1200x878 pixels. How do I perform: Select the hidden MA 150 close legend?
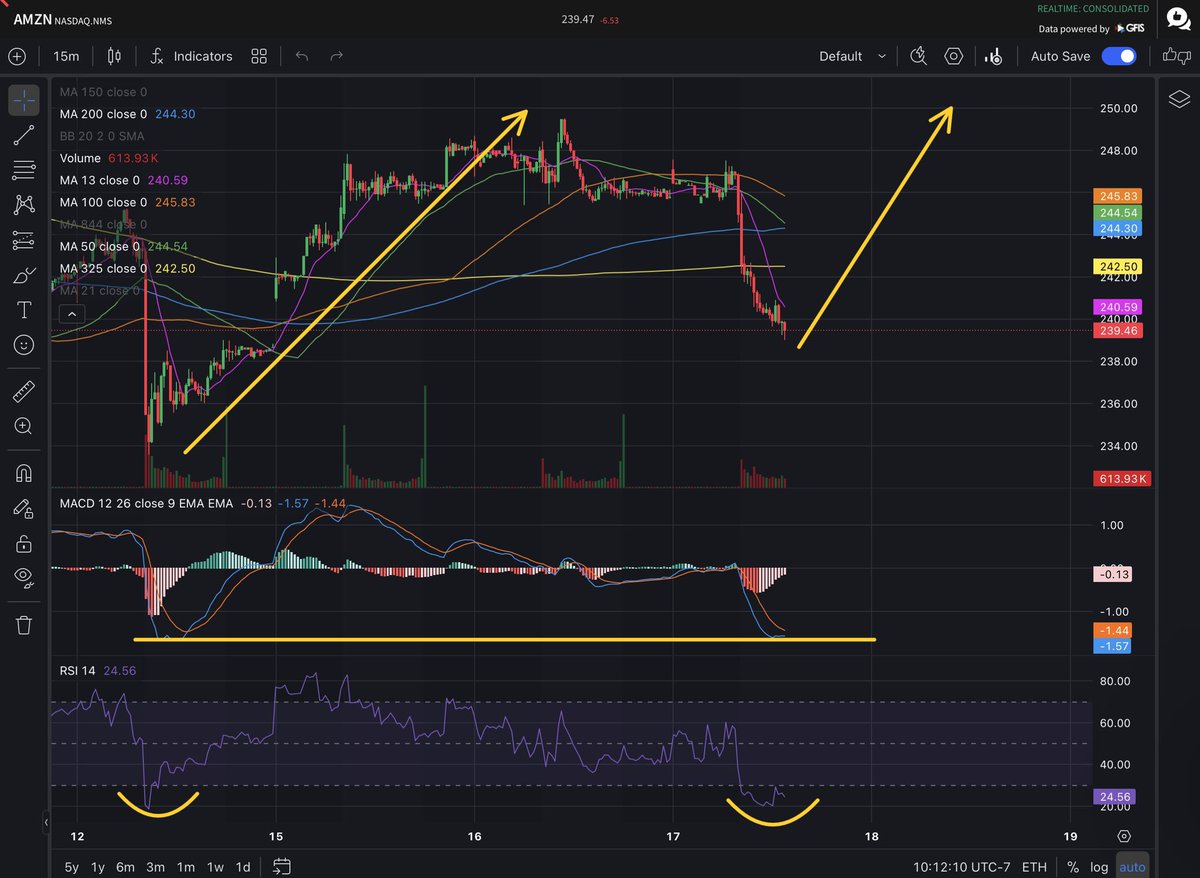103,92
